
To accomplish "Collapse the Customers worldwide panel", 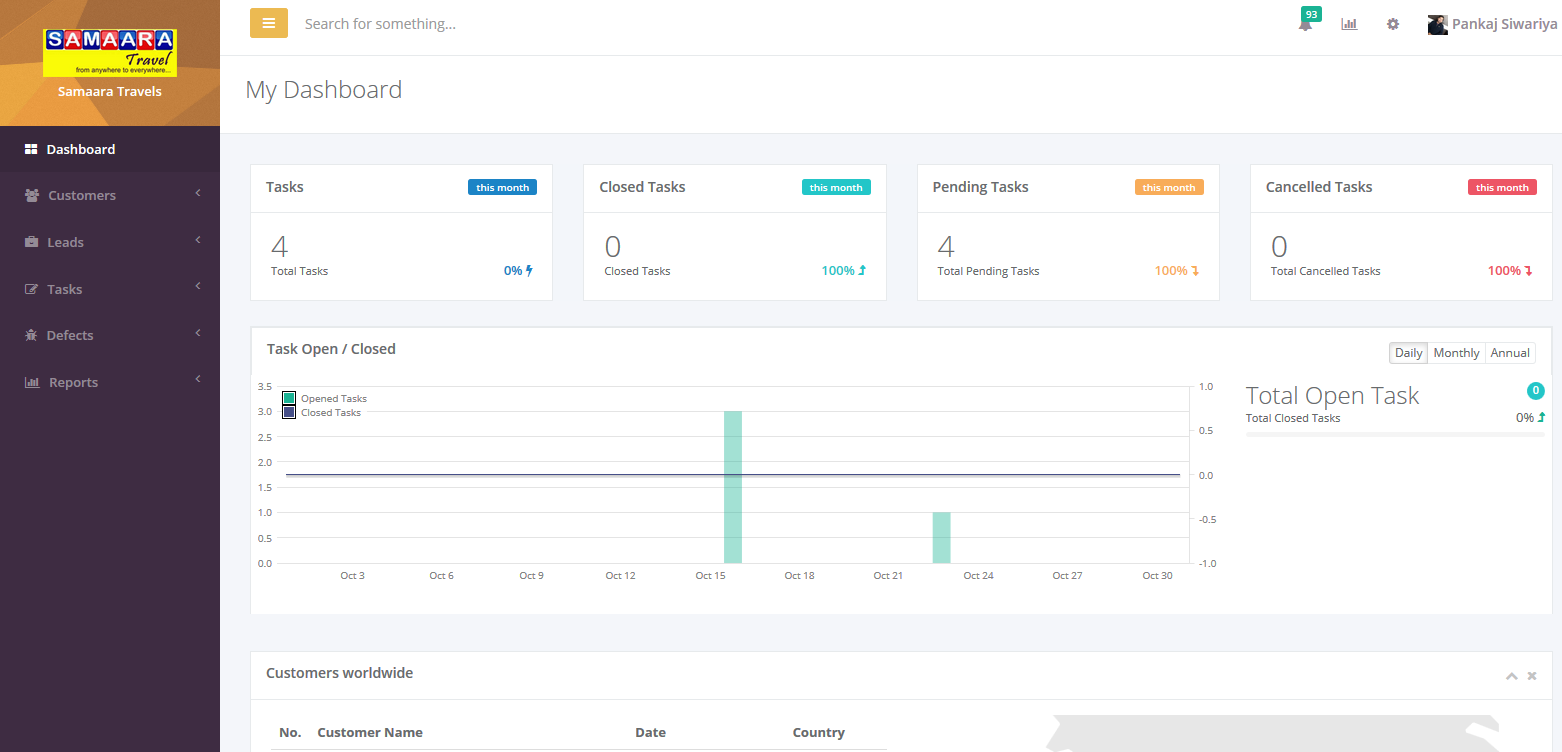I will (1511, 676).
